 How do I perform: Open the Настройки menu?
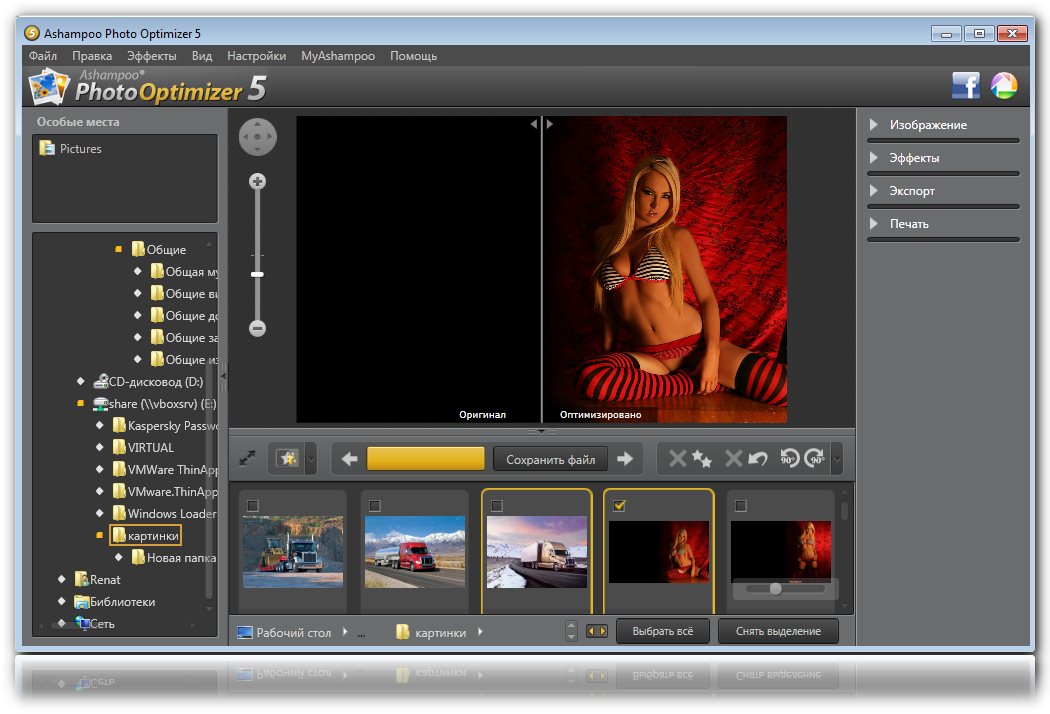point(256,56)
